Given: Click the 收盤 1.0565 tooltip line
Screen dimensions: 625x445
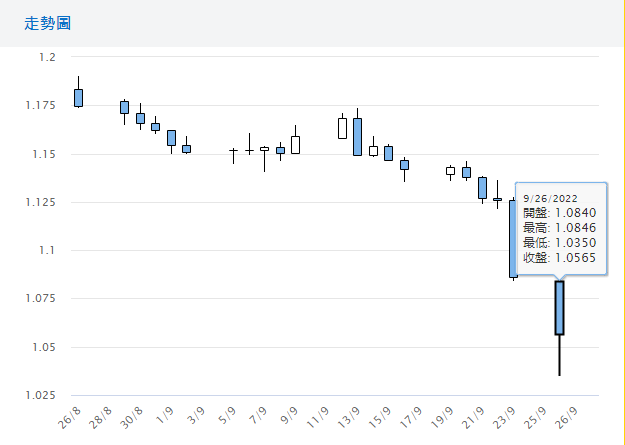Looking at the screenshot, I should coord(558,258).
